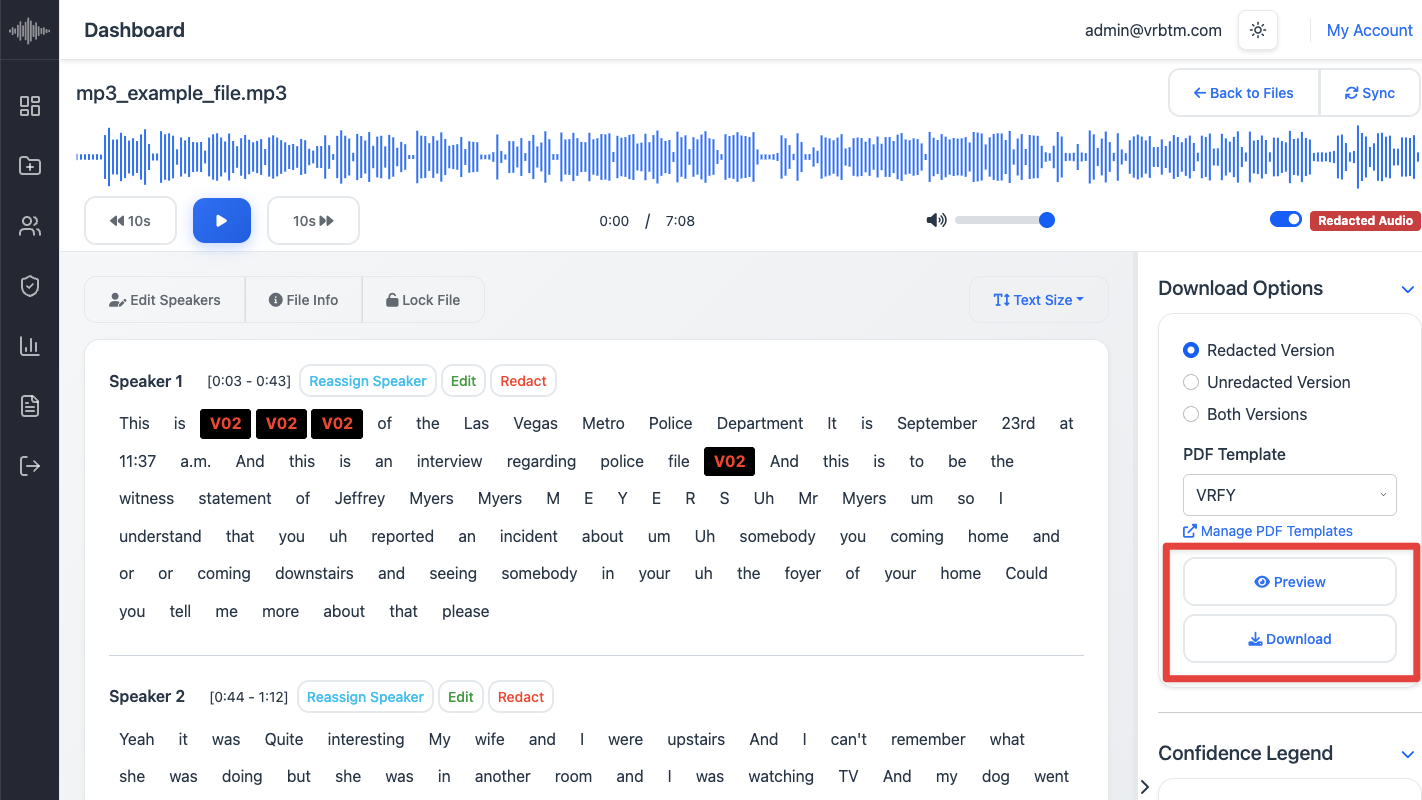Click the document icon in sidebar
Viewport: 1422px width, 800px height.
(30, 406)
